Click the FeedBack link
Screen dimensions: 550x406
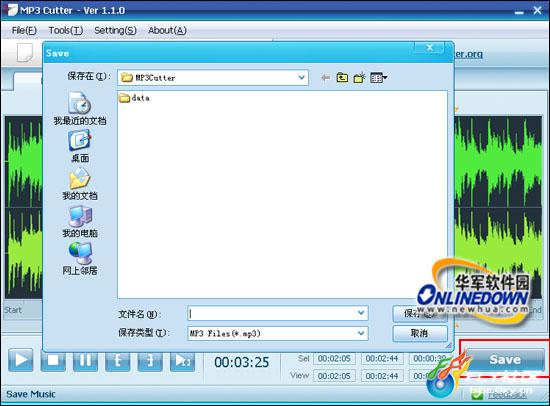(x=507, y=395)
